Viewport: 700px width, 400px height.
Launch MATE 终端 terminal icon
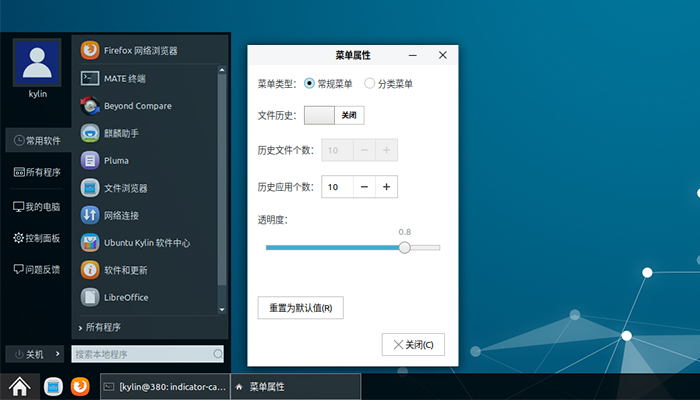(90, 78)
